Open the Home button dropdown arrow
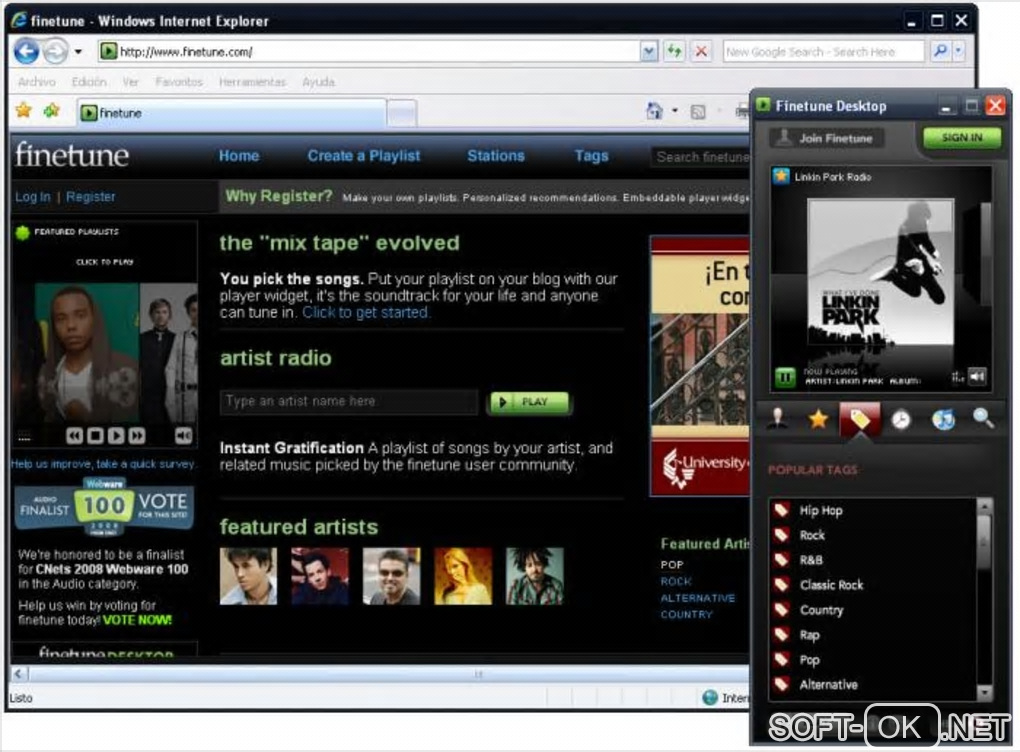The height and width of the screenshot is (752, 1020). (675, 111)
